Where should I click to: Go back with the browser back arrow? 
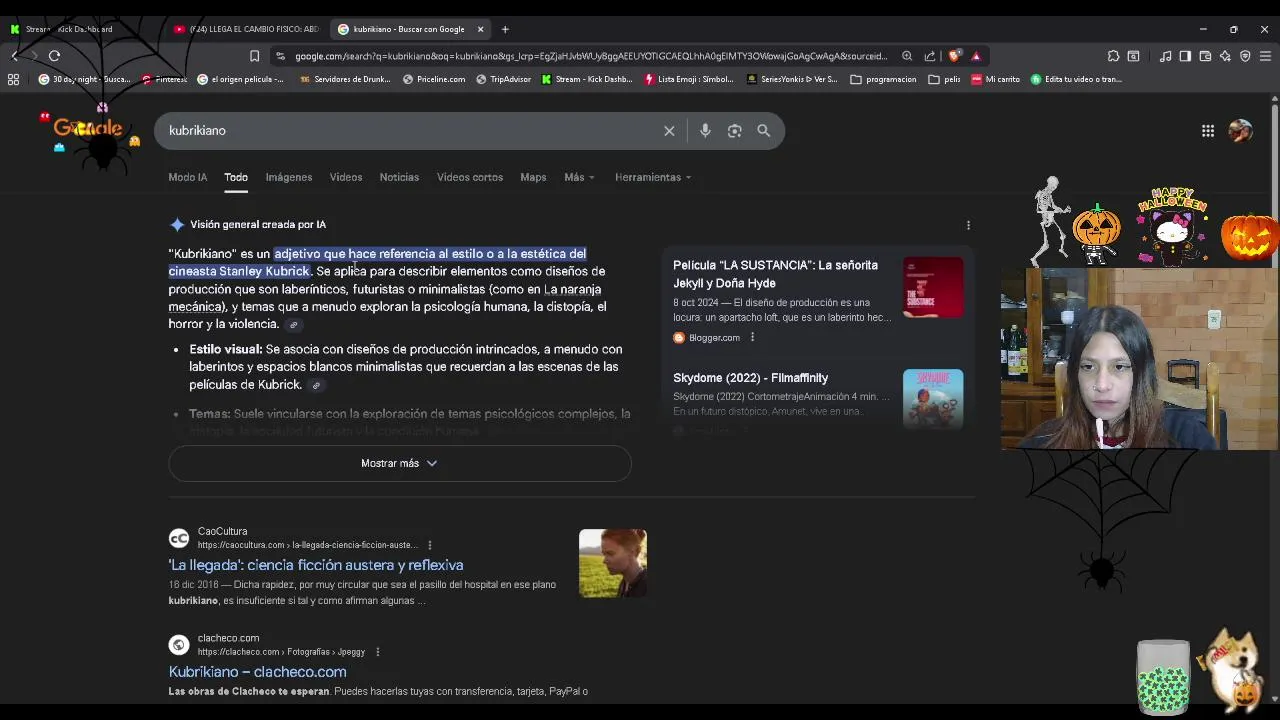[14, 56]
